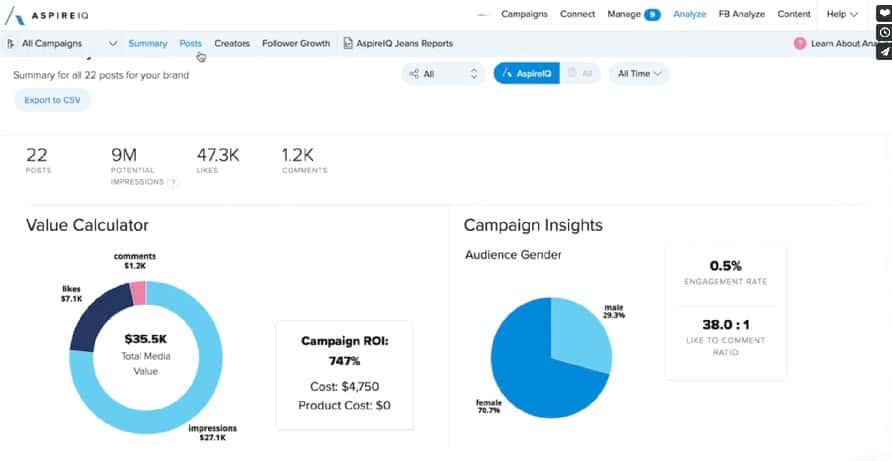The image size is (892, 461).
Task: Switch to the Posts tab
Action: [191, 43]
